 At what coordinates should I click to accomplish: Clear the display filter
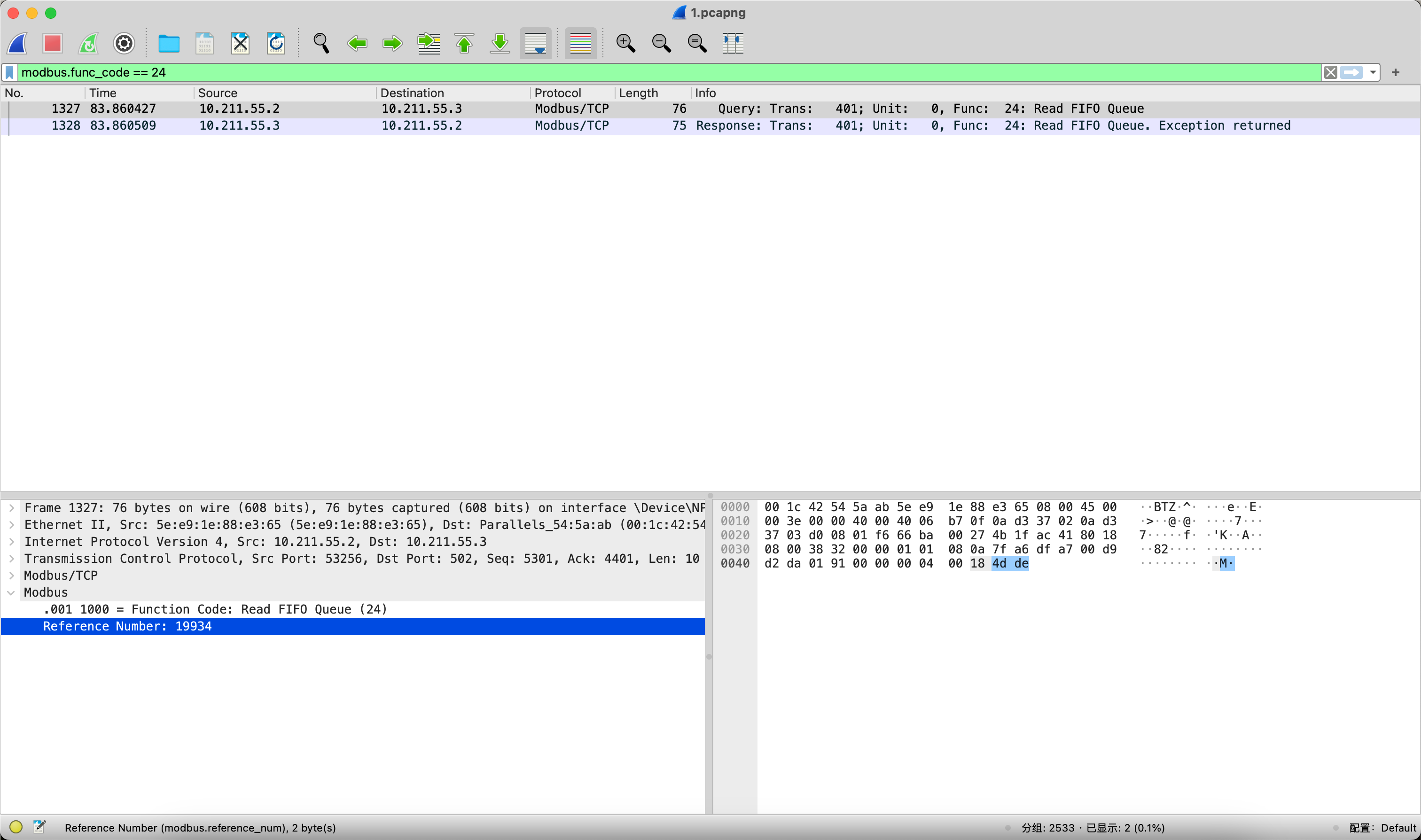[x=1330, y=72]
